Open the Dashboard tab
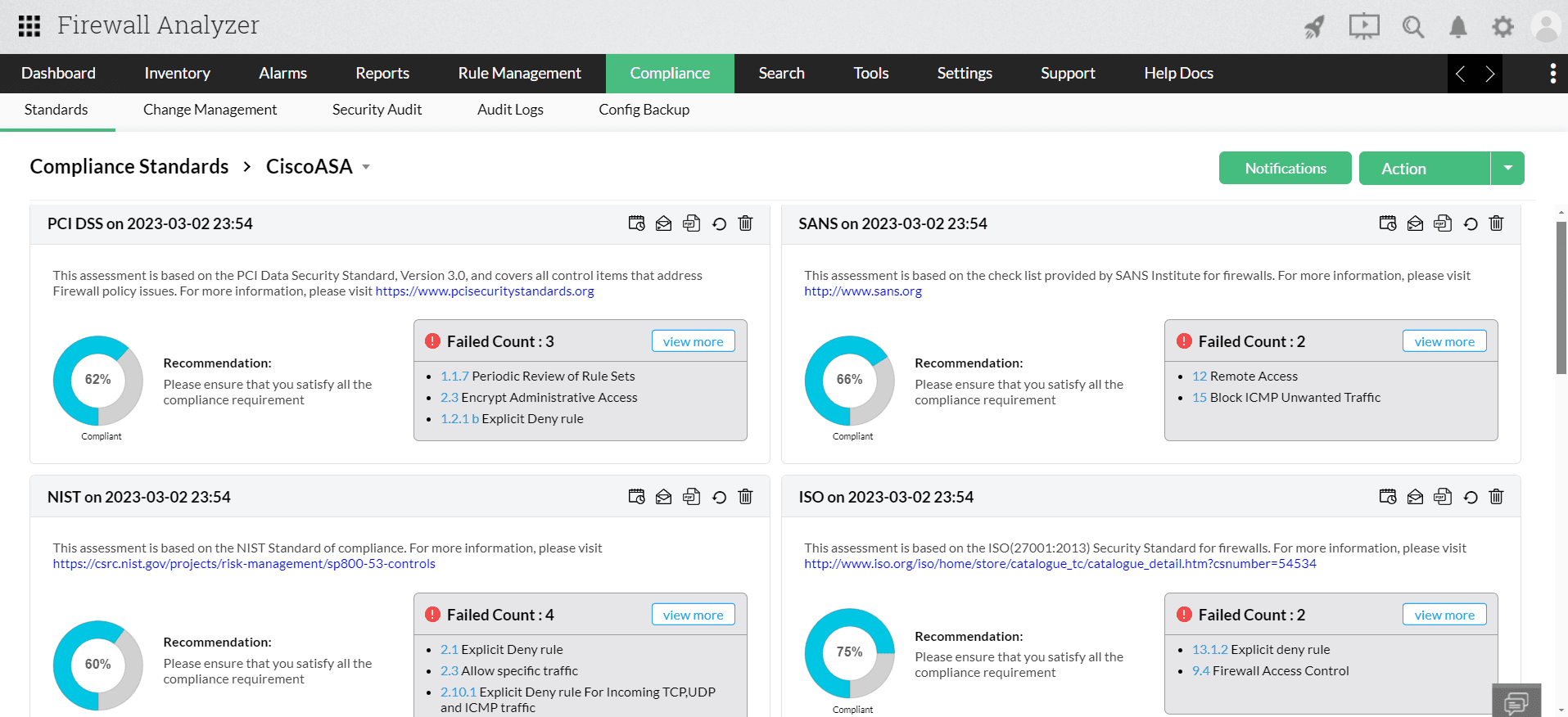Image resolution: width=1568 pixels, height=717 pixels. click(x=58, y=74)
